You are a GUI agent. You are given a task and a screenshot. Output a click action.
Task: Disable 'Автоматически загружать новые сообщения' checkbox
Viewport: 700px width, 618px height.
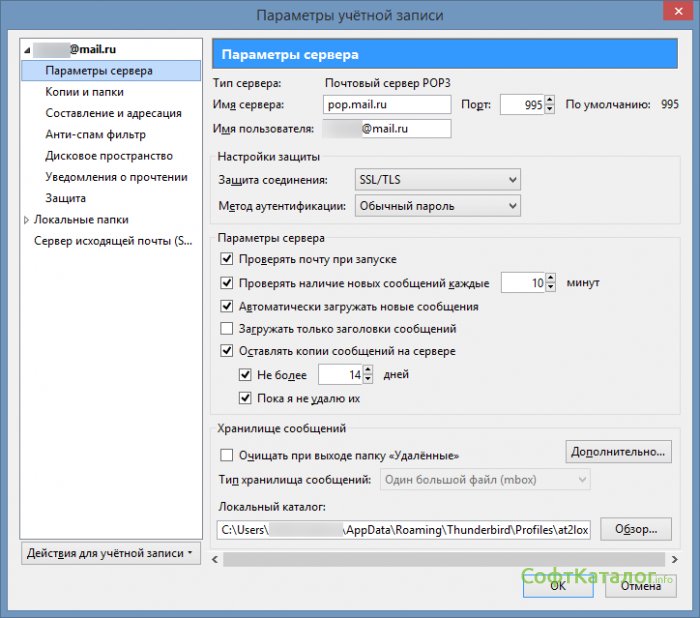click(226, 306)
